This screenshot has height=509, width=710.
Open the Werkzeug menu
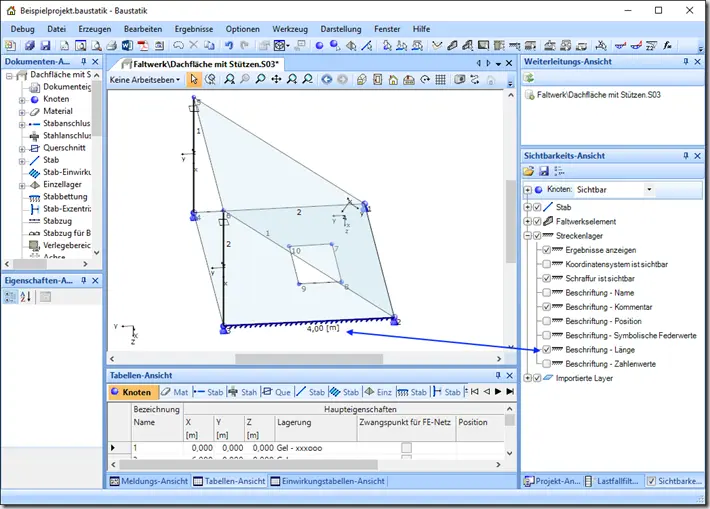pyautogui.click(x=290, y=29)
